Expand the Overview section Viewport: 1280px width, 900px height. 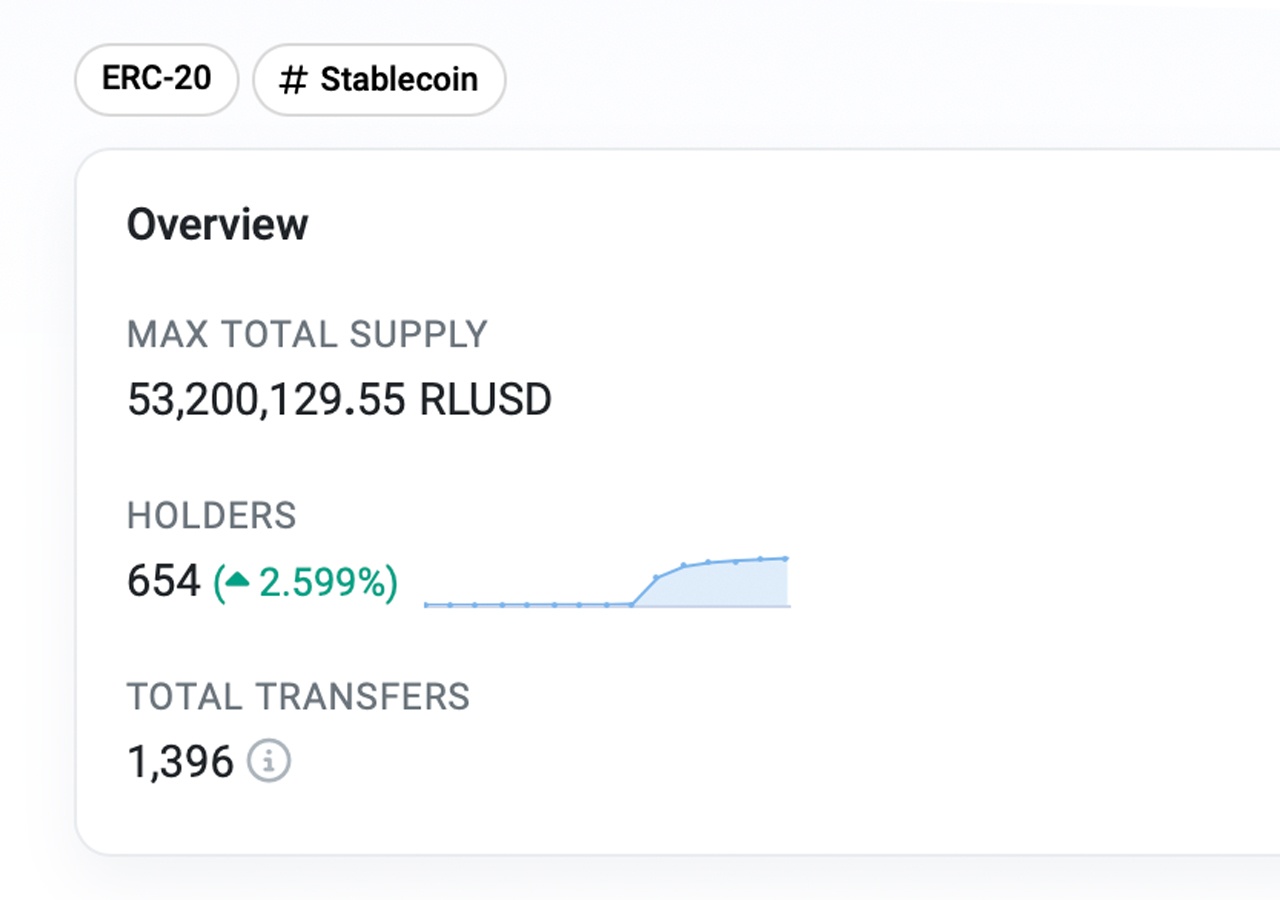click(x=218, y=223)
